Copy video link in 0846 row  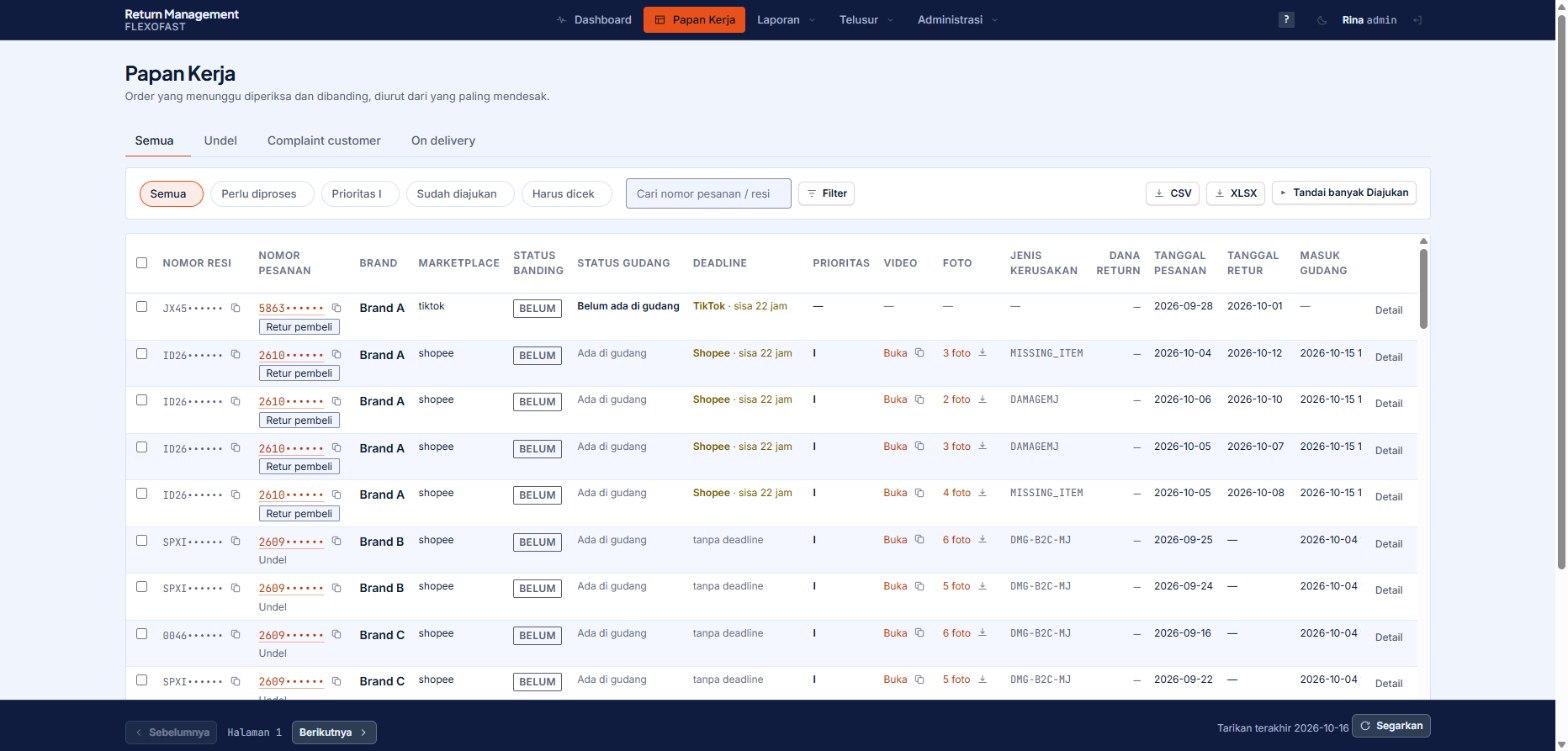click(x=918, y=633)
